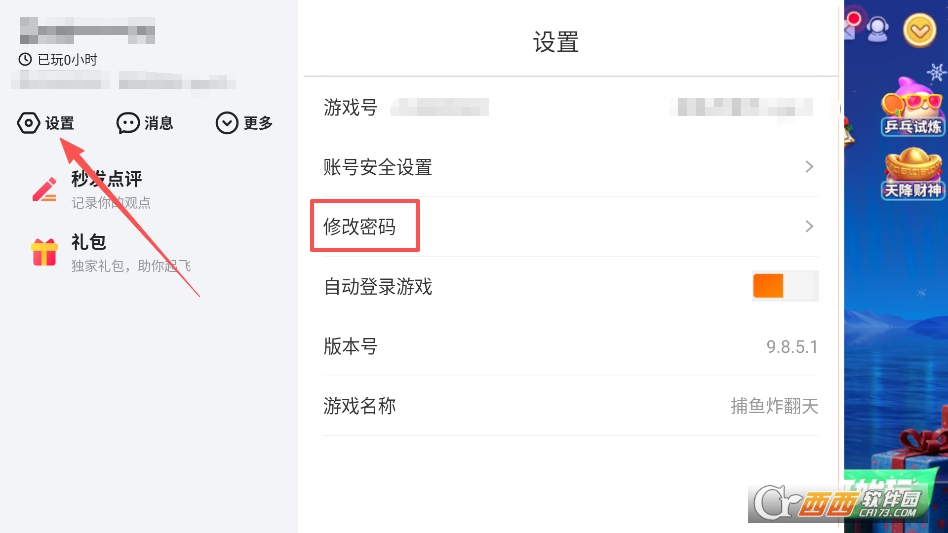
Task: Click the 秒发点评 title link
Action: click(107, 179)
